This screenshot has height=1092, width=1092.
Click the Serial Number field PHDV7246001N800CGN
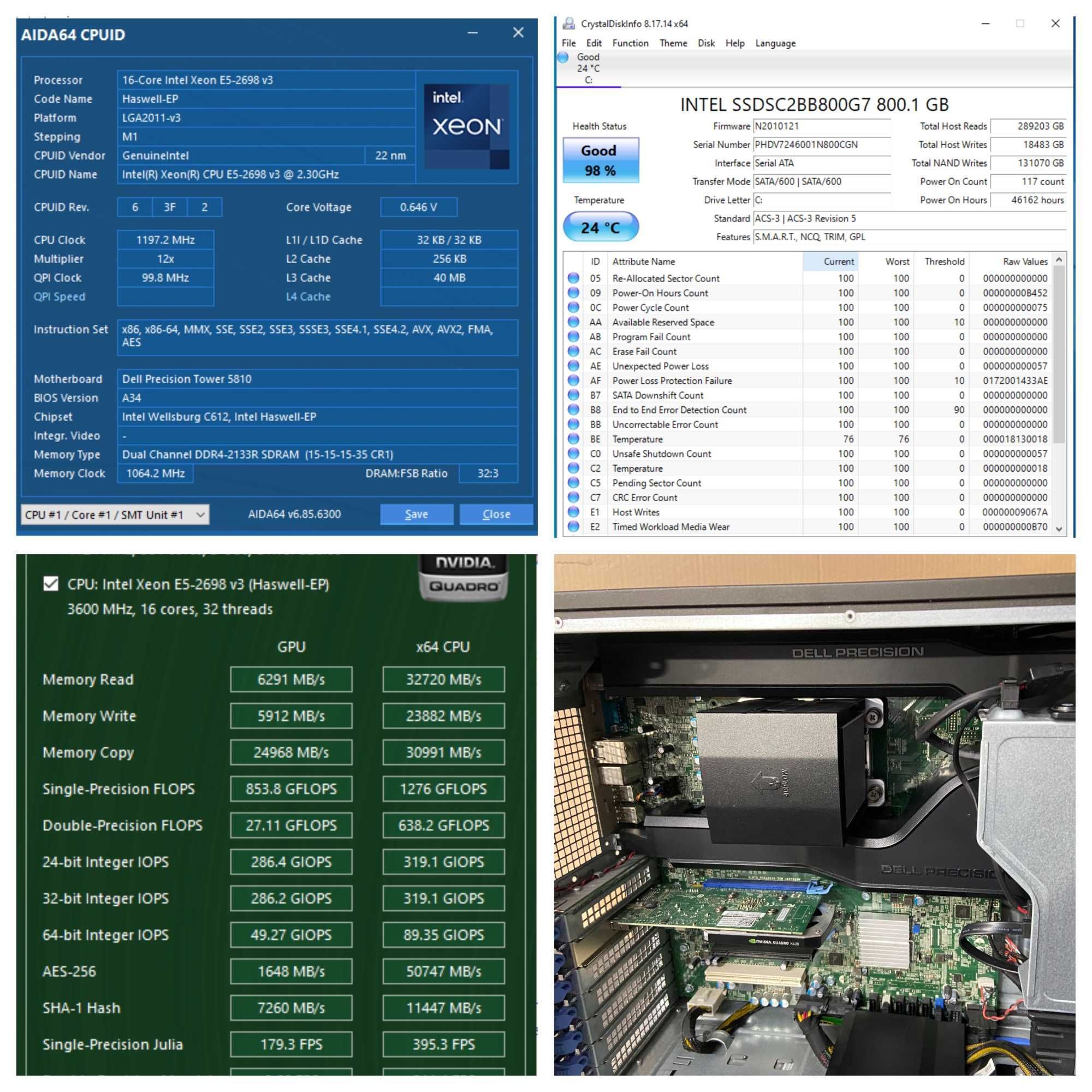(822, 145)
